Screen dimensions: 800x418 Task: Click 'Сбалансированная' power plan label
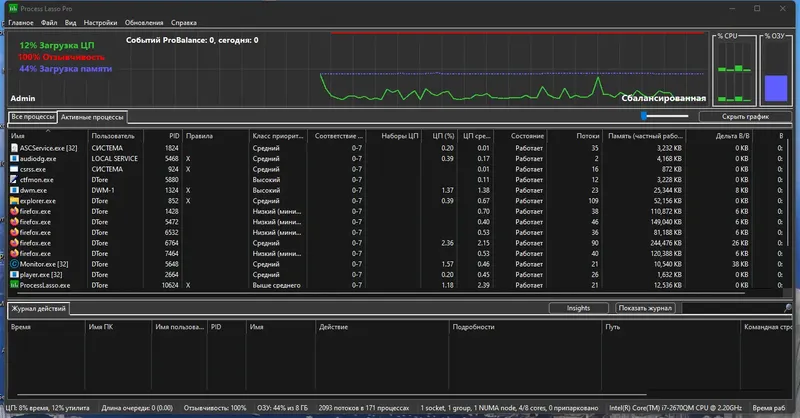pyautogui.click(x=663, y=98)
